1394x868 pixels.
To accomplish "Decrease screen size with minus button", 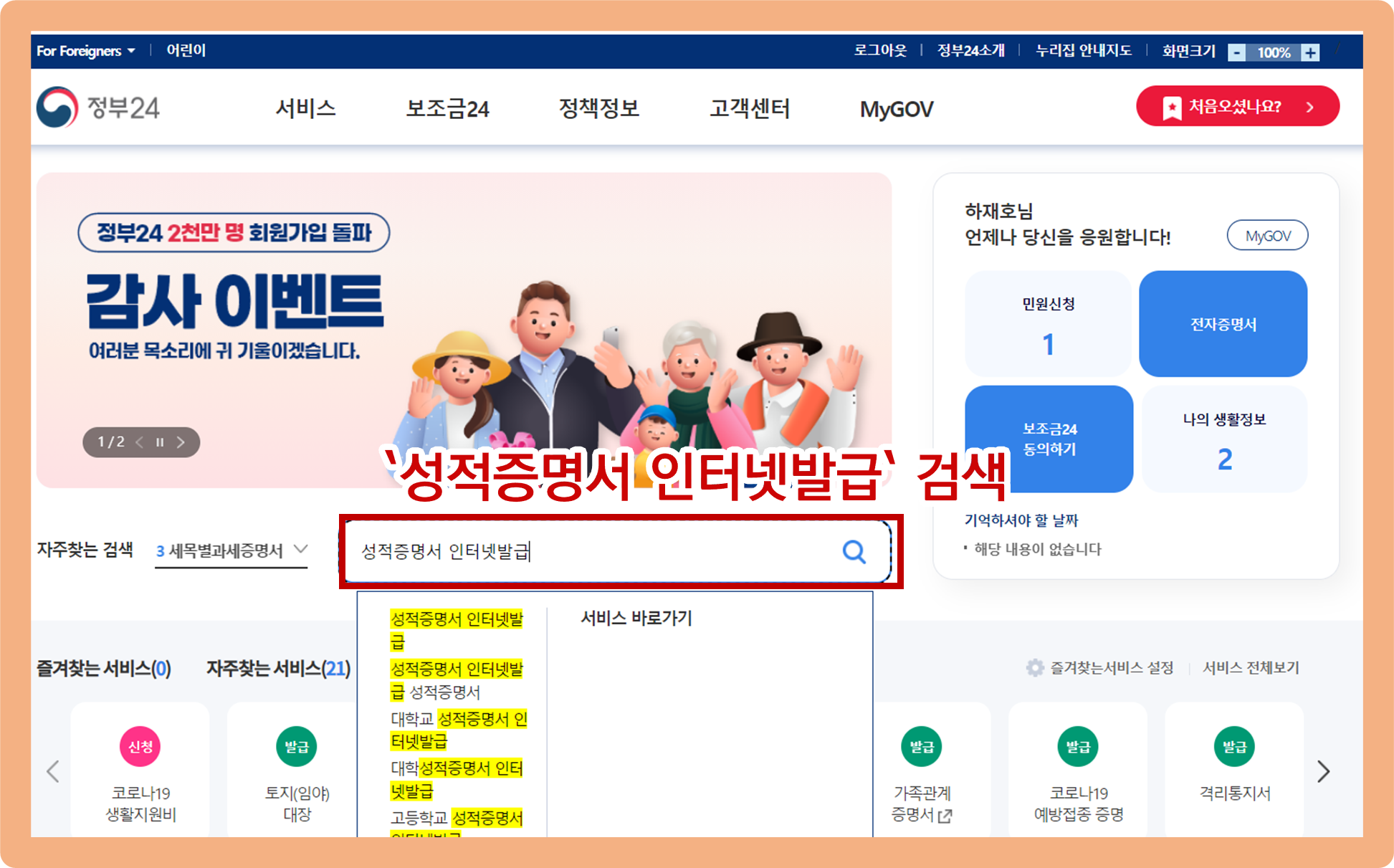I will click(x=1236, y=52).
